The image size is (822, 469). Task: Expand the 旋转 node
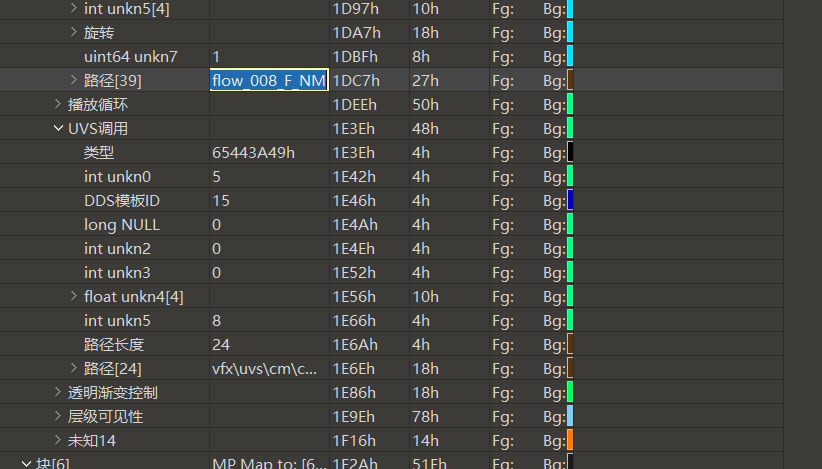pos(74,32)
